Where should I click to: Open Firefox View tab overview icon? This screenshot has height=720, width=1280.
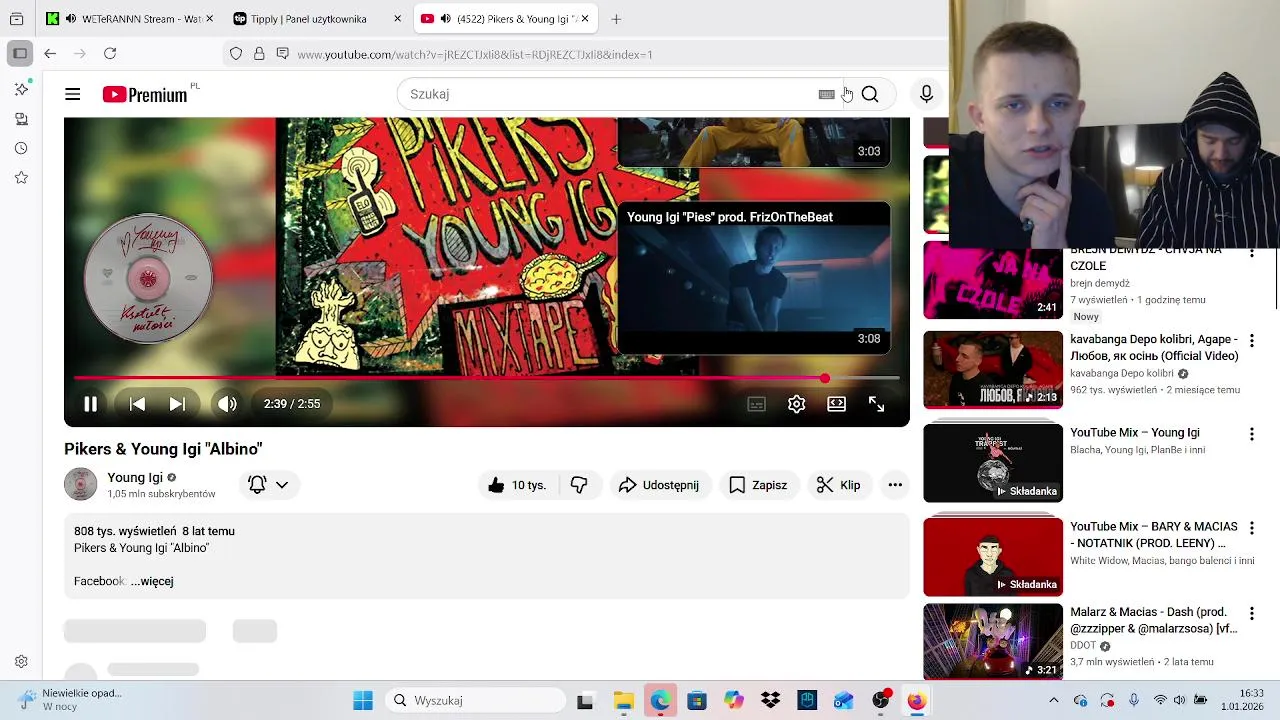[x=16, y=19]
